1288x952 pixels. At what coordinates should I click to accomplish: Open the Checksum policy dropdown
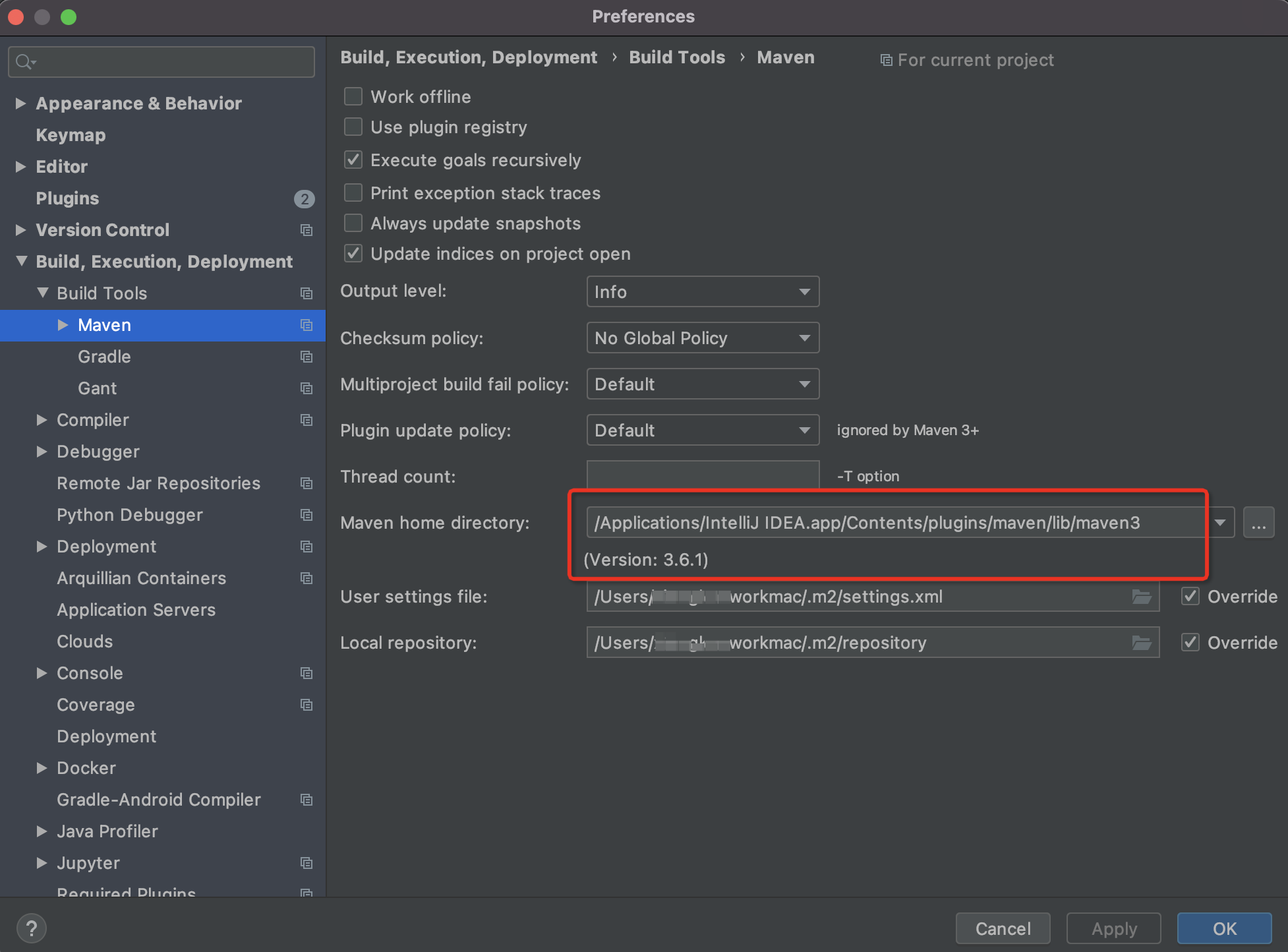(700, 337)
